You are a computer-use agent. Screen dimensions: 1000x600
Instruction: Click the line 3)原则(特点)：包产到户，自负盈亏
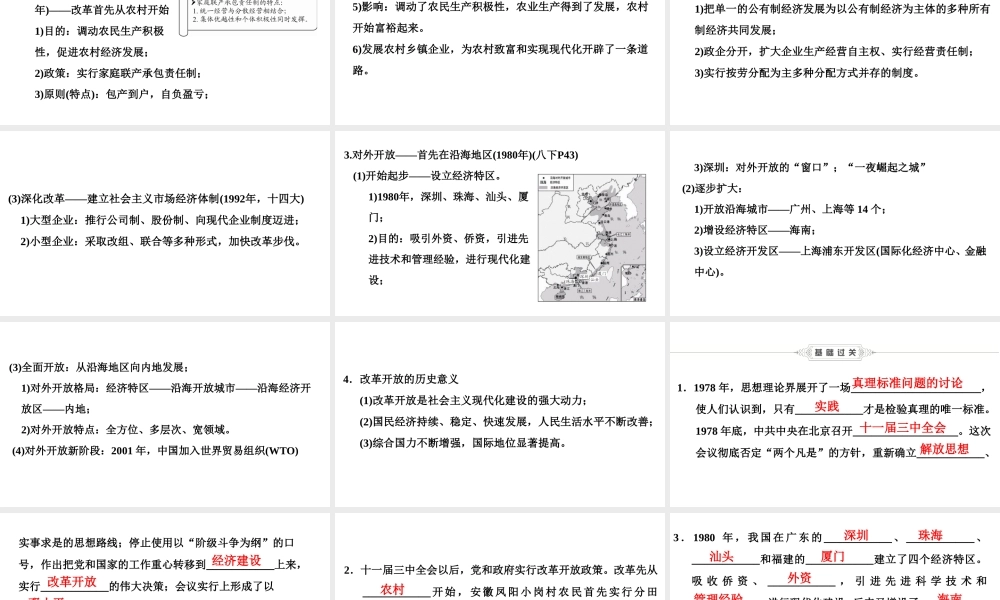coord(122,94)
